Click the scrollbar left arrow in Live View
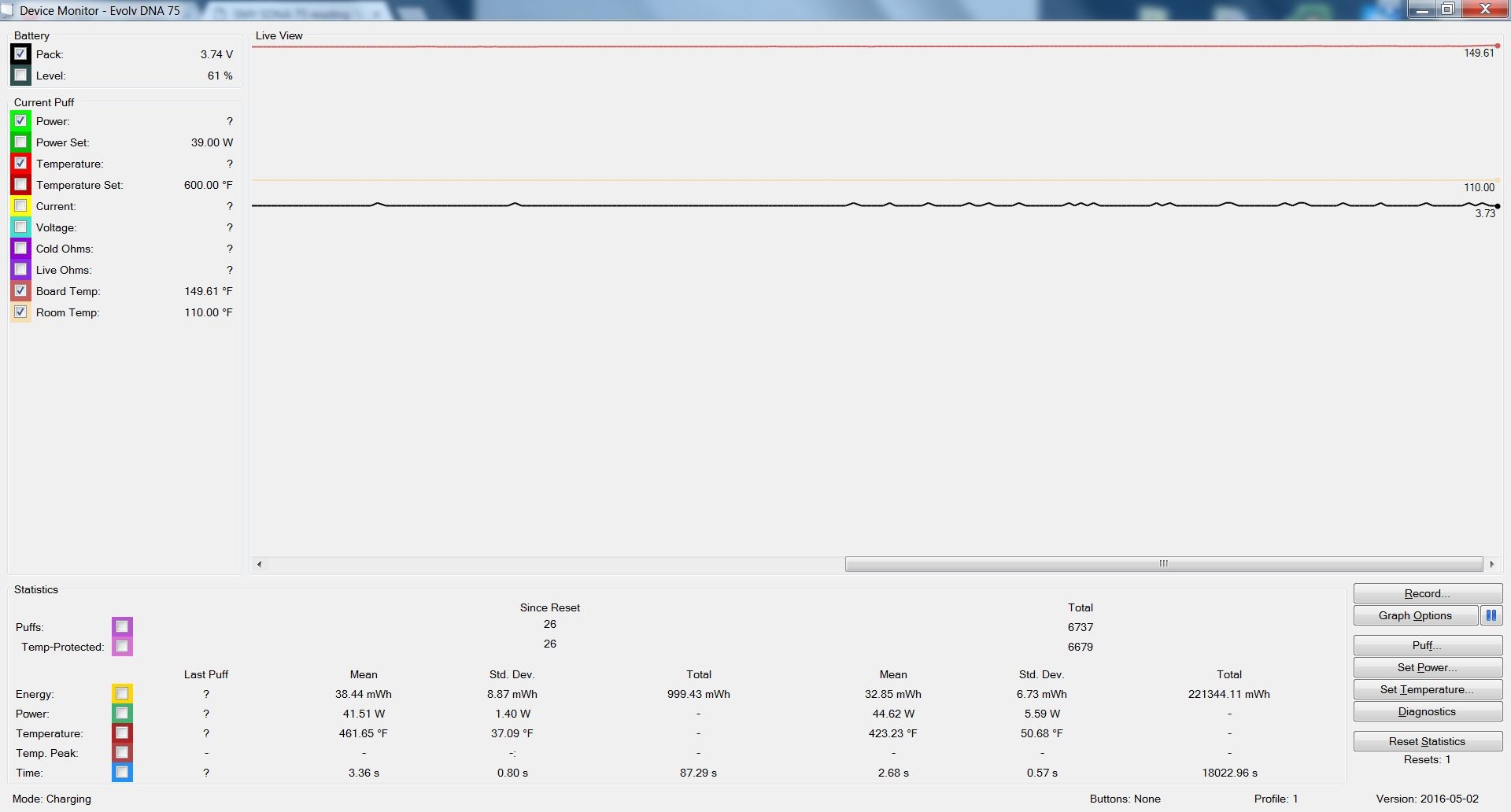 259,564
